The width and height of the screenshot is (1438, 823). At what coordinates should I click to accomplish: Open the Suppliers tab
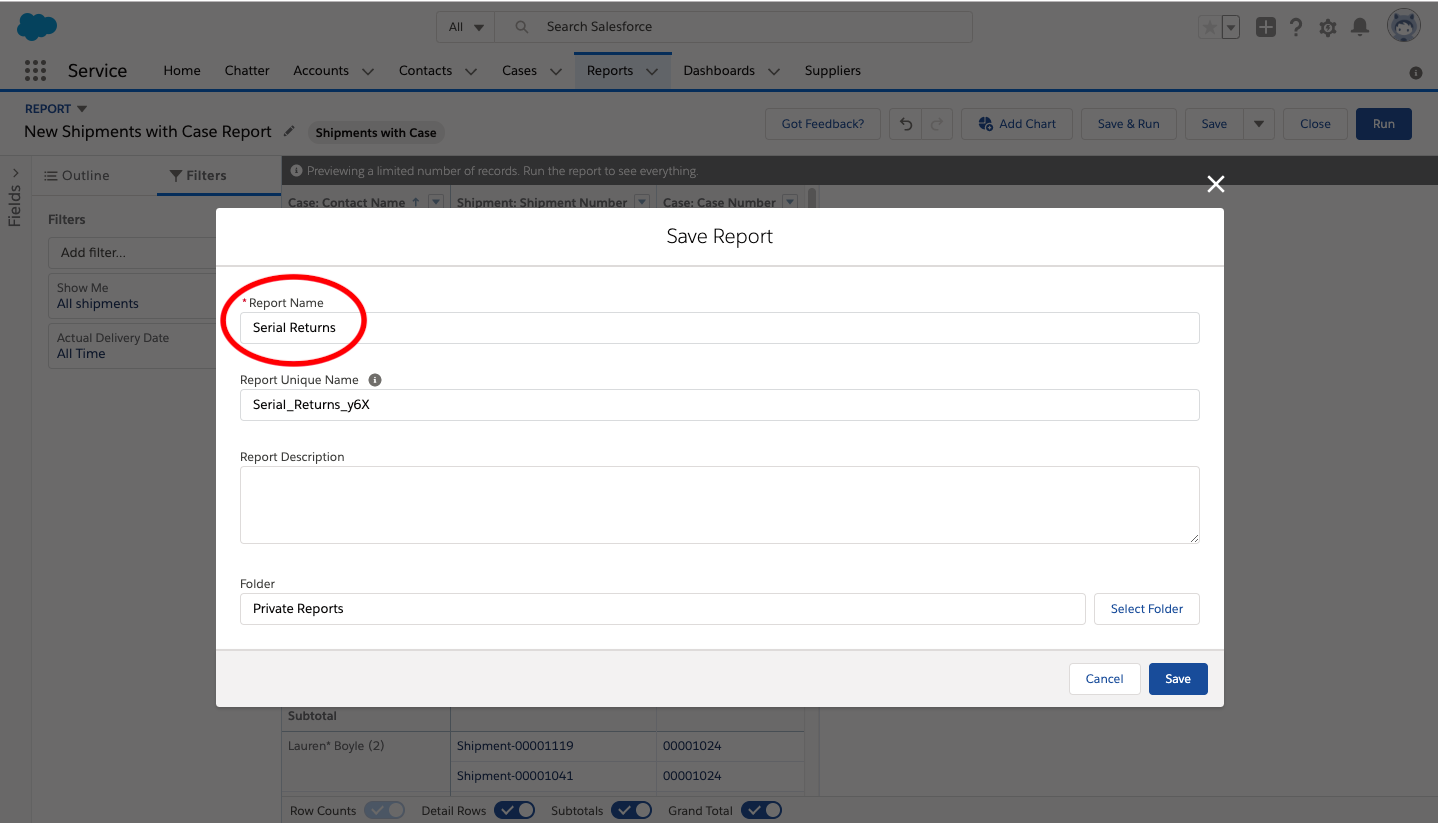coord(832,71)
